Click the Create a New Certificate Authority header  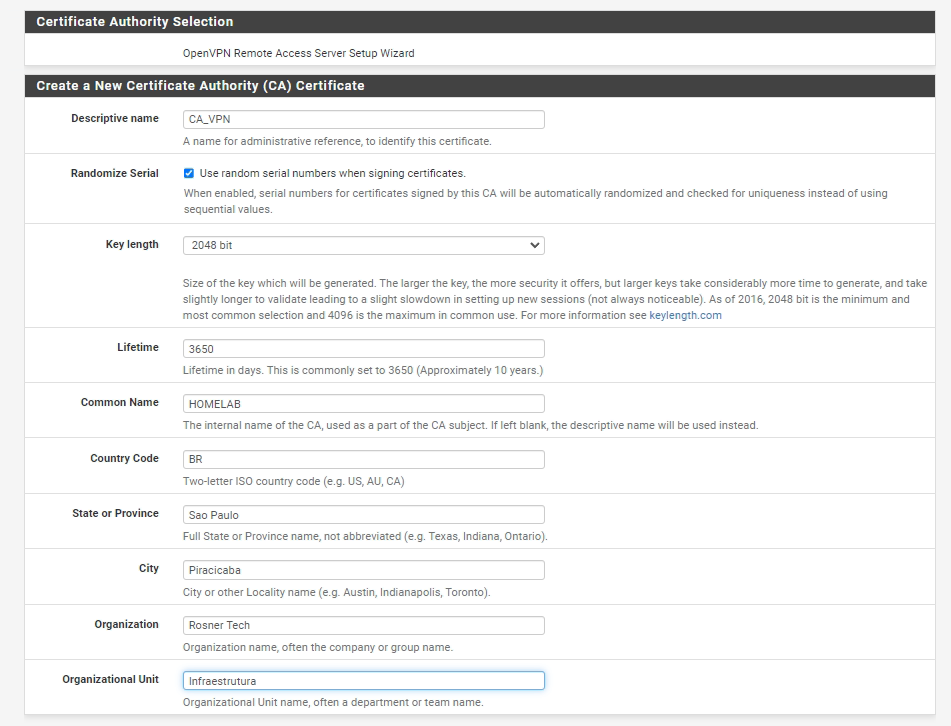click(x=200, y=86)
